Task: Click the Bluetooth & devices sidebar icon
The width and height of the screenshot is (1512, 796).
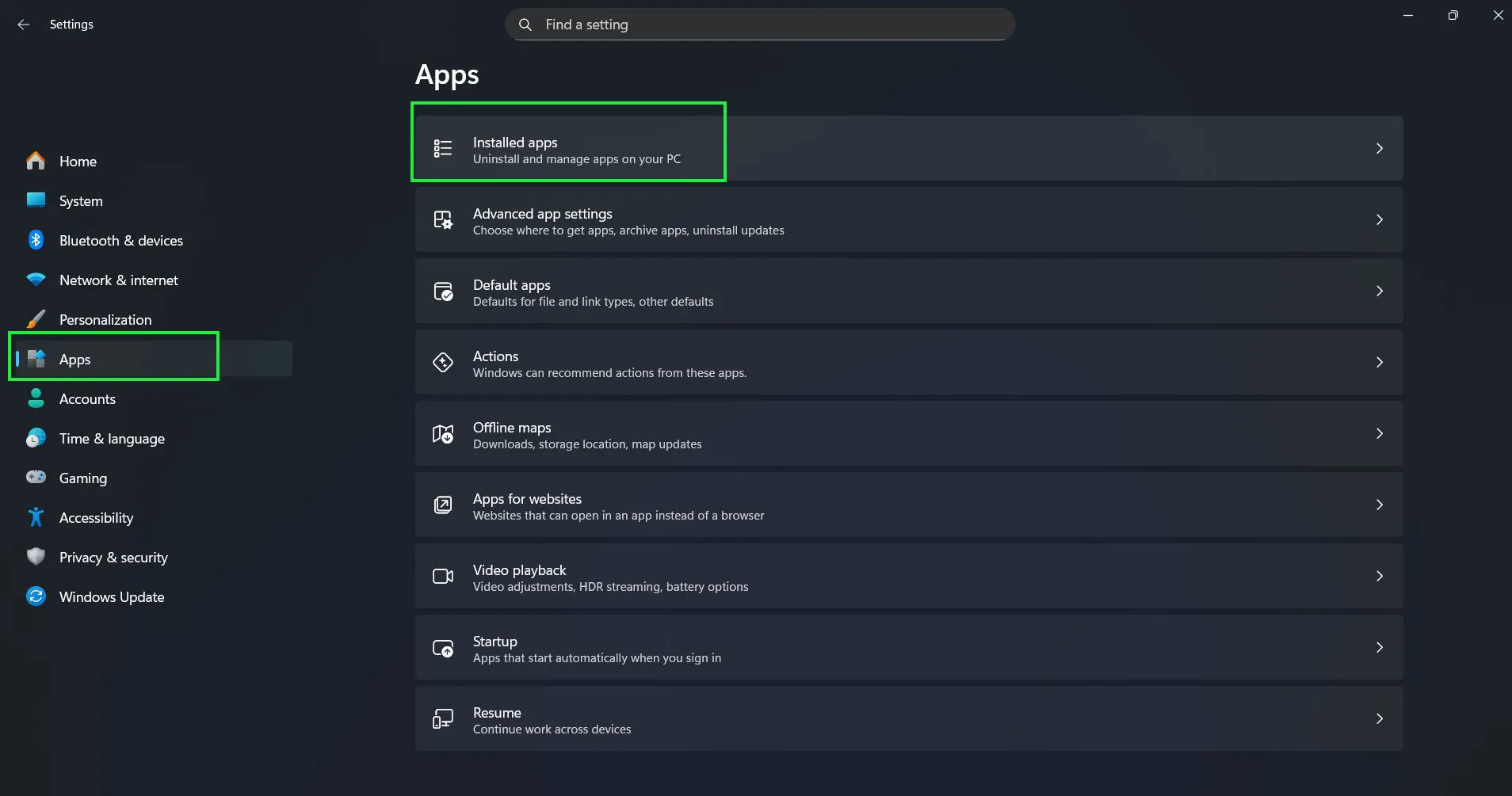Action: click(x=35, y=240)
